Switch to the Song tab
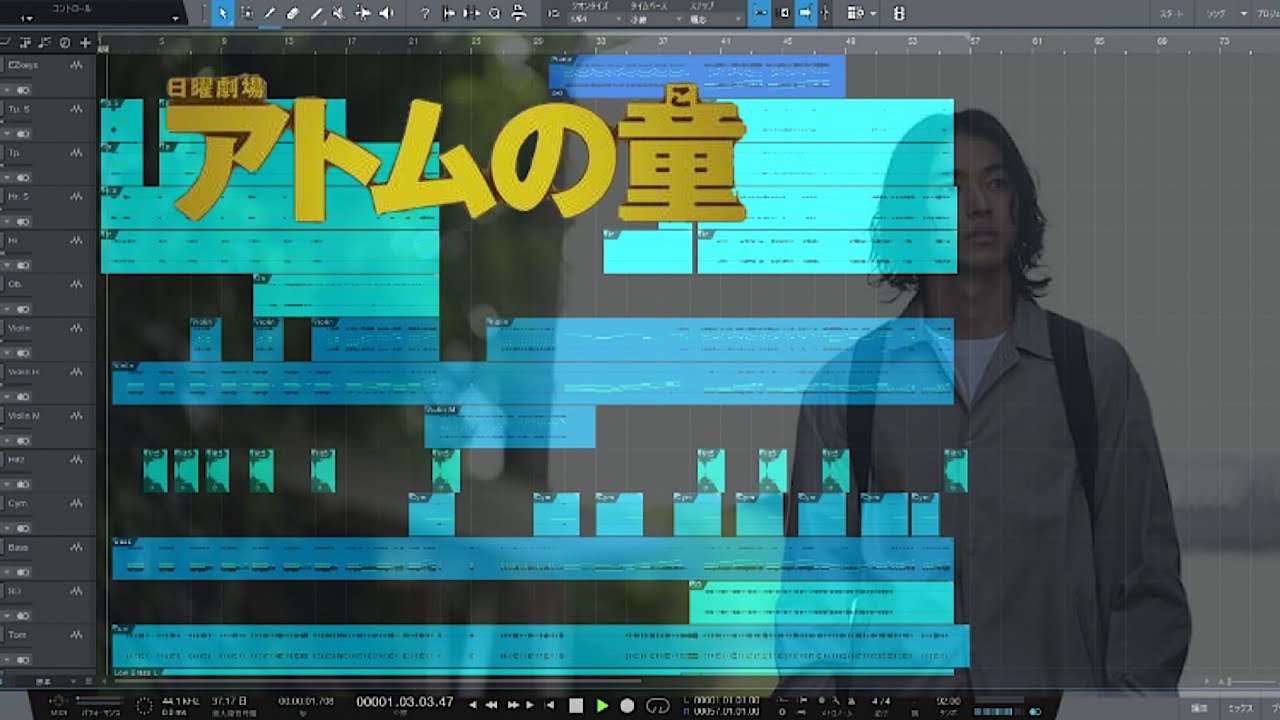The height and width of the screenshot is (720, 1280). tap(1217, 14)
